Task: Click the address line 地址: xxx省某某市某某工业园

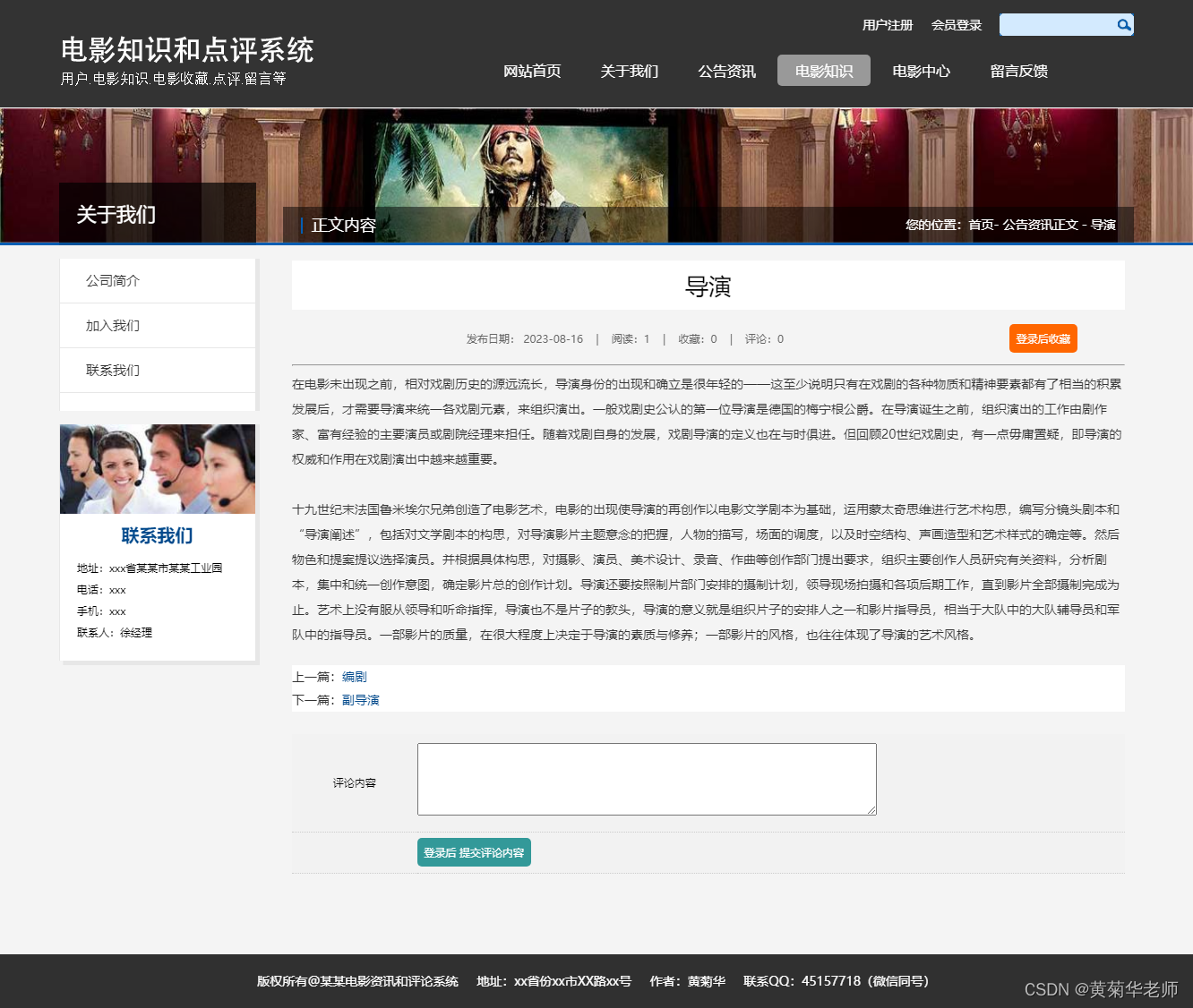Action: coord(150,568)
